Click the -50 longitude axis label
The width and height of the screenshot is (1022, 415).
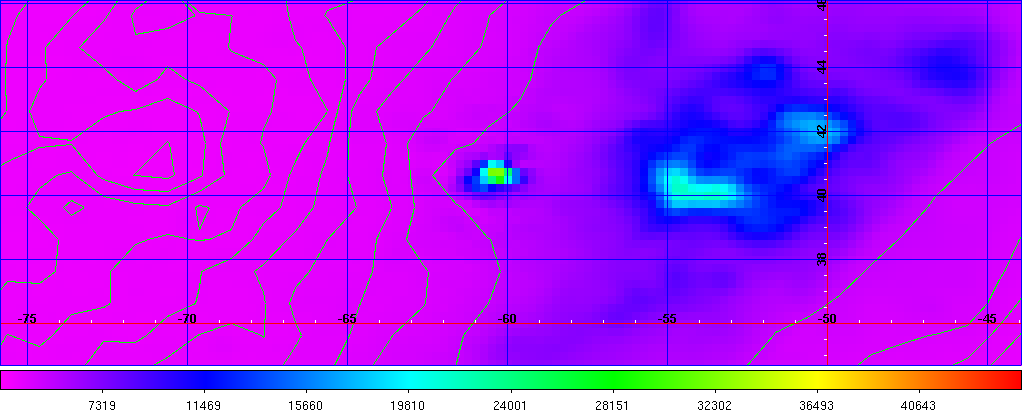point(828,319)
